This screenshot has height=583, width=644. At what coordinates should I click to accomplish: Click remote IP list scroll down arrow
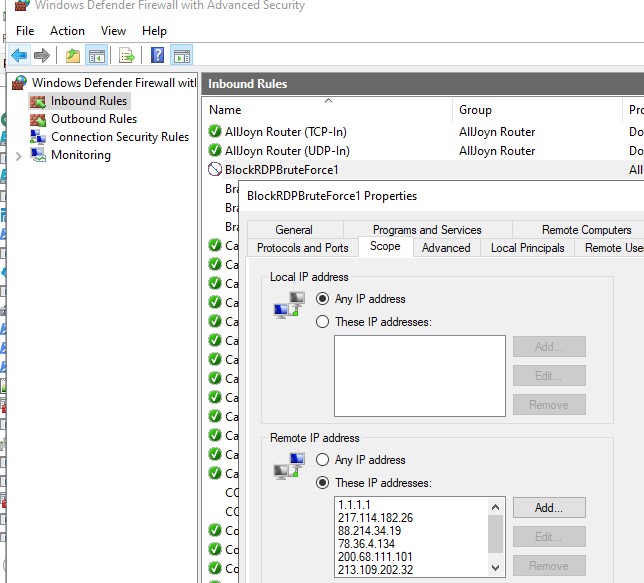coord(495,568)
